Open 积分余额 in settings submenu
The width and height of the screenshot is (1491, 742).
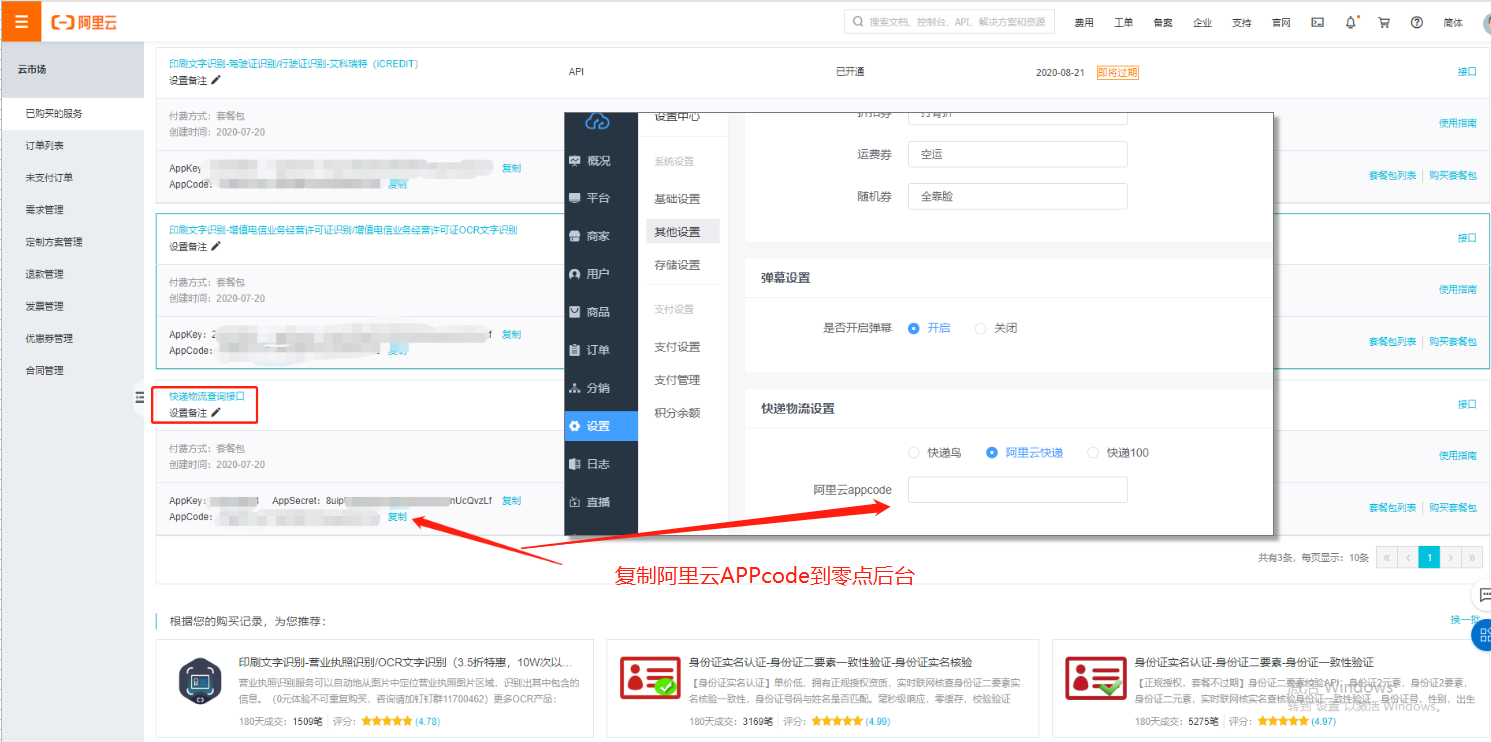pyautogui.click(x=677, y=413)
